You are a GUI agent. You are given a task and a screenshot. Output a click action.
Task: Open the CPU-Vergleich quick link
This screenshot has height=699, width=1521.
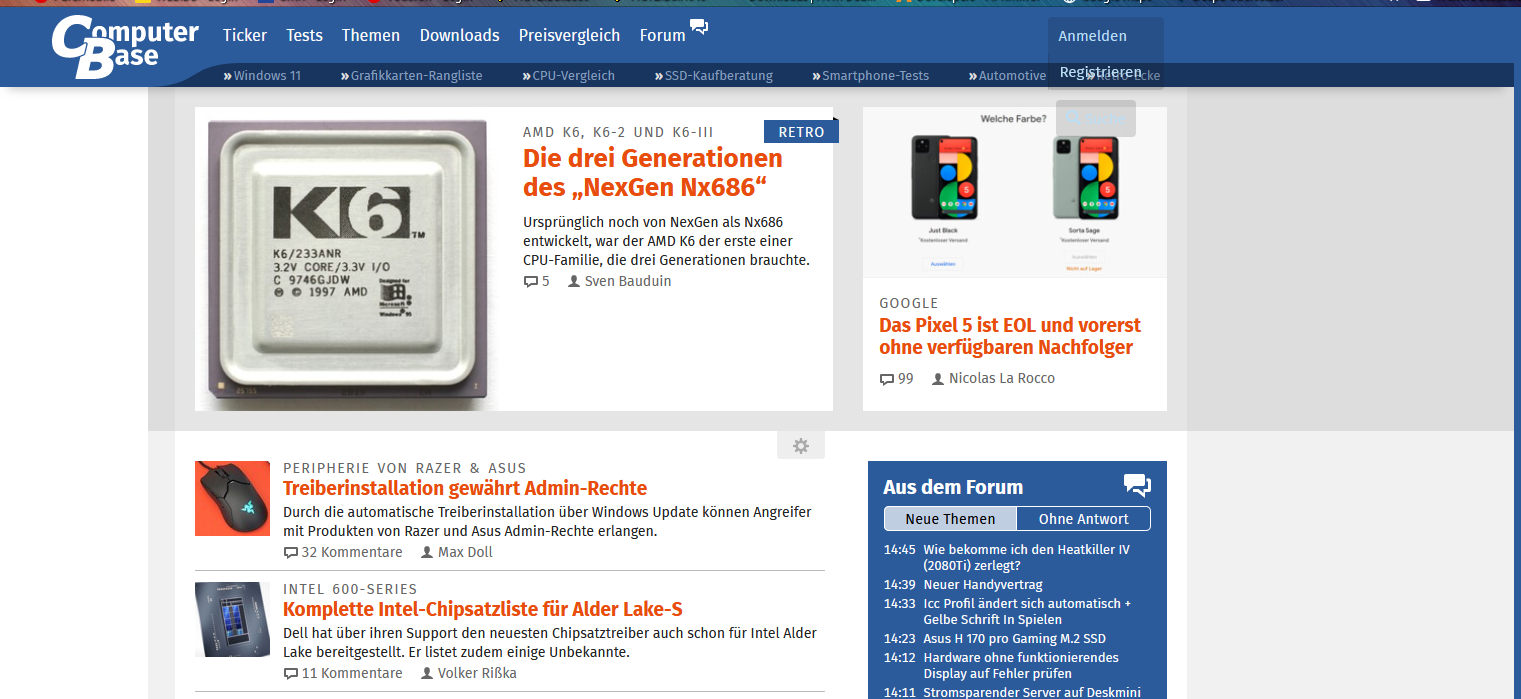click(x=568, y=75)
